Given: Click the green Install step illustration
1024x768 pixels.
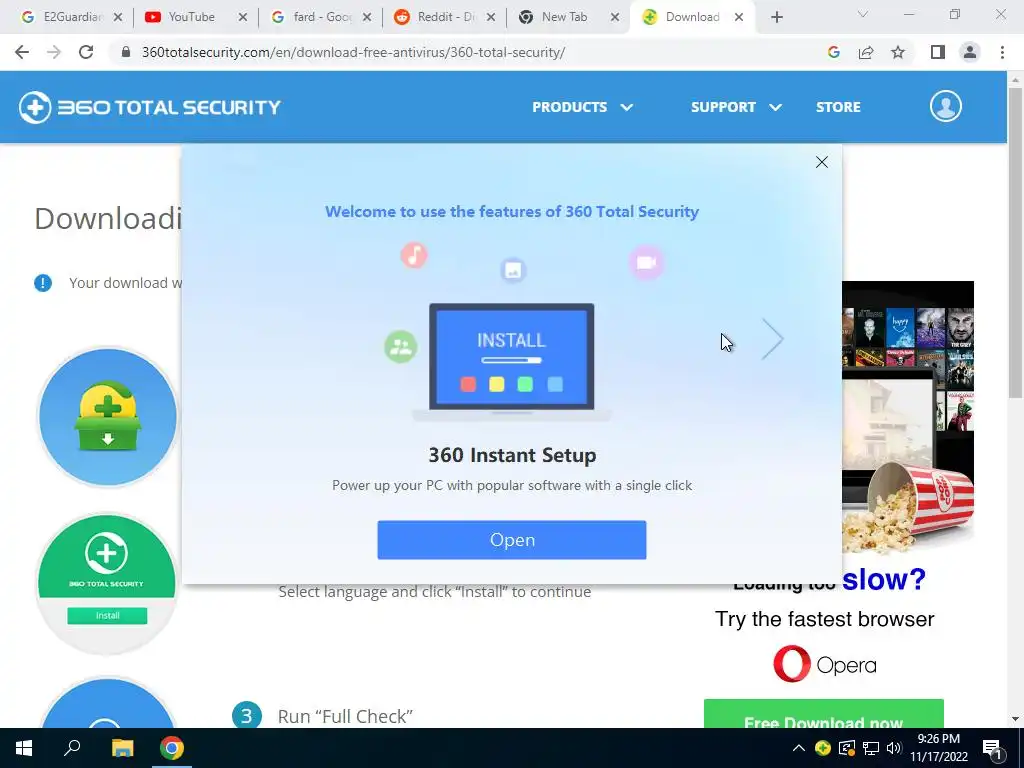Looking at the screenshot, I should (107, 583).
